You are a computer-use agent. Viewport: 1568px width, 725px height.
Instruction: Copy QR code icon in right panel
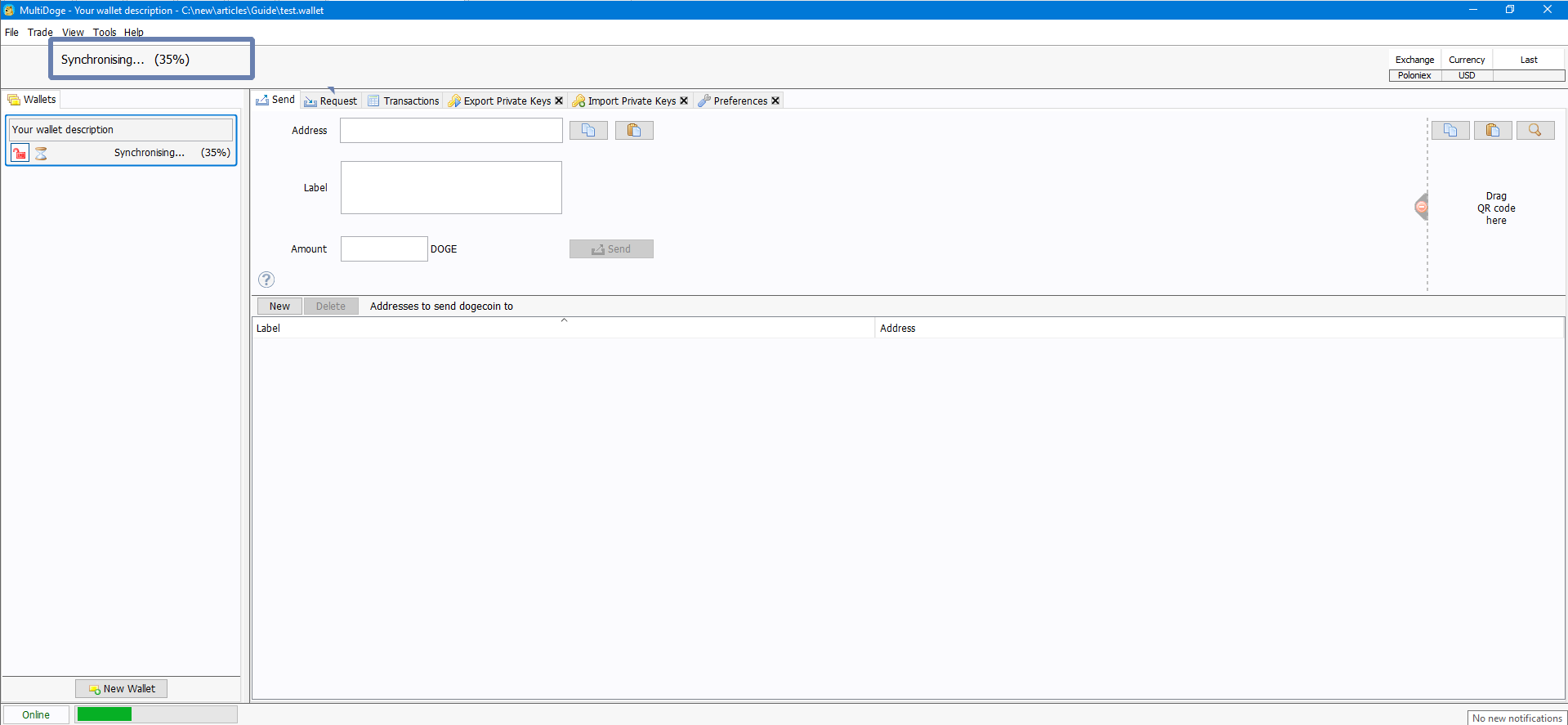point(1450,131)
